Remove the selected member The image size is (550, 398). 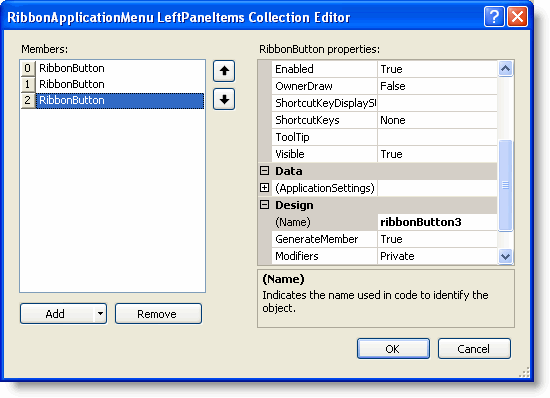(x=158, y=313)
